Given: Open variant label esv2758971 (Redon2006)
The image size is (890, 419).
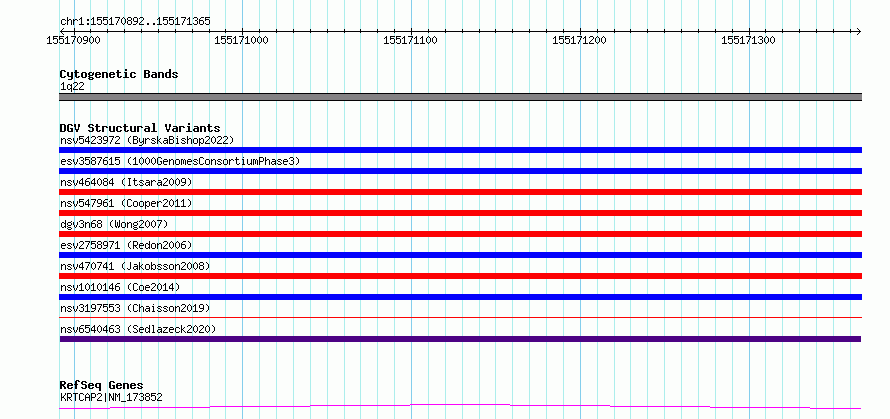Looking at the screenshot, I should (x=126, y=245).
